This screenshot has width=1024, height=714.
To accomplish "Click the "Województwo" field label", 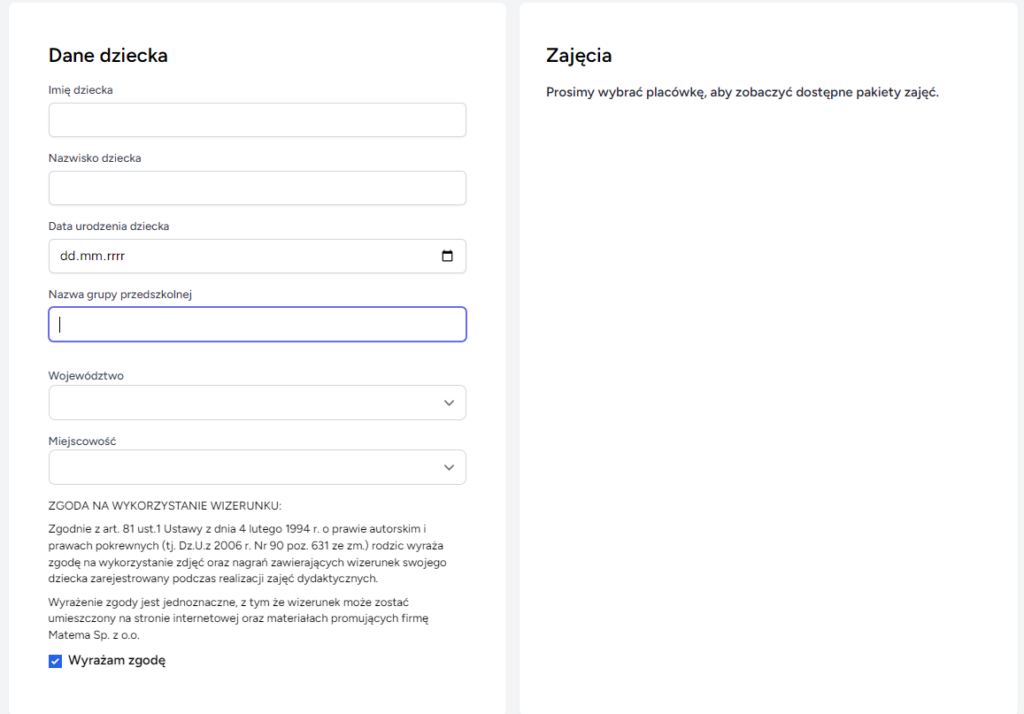I will (86, 376).
